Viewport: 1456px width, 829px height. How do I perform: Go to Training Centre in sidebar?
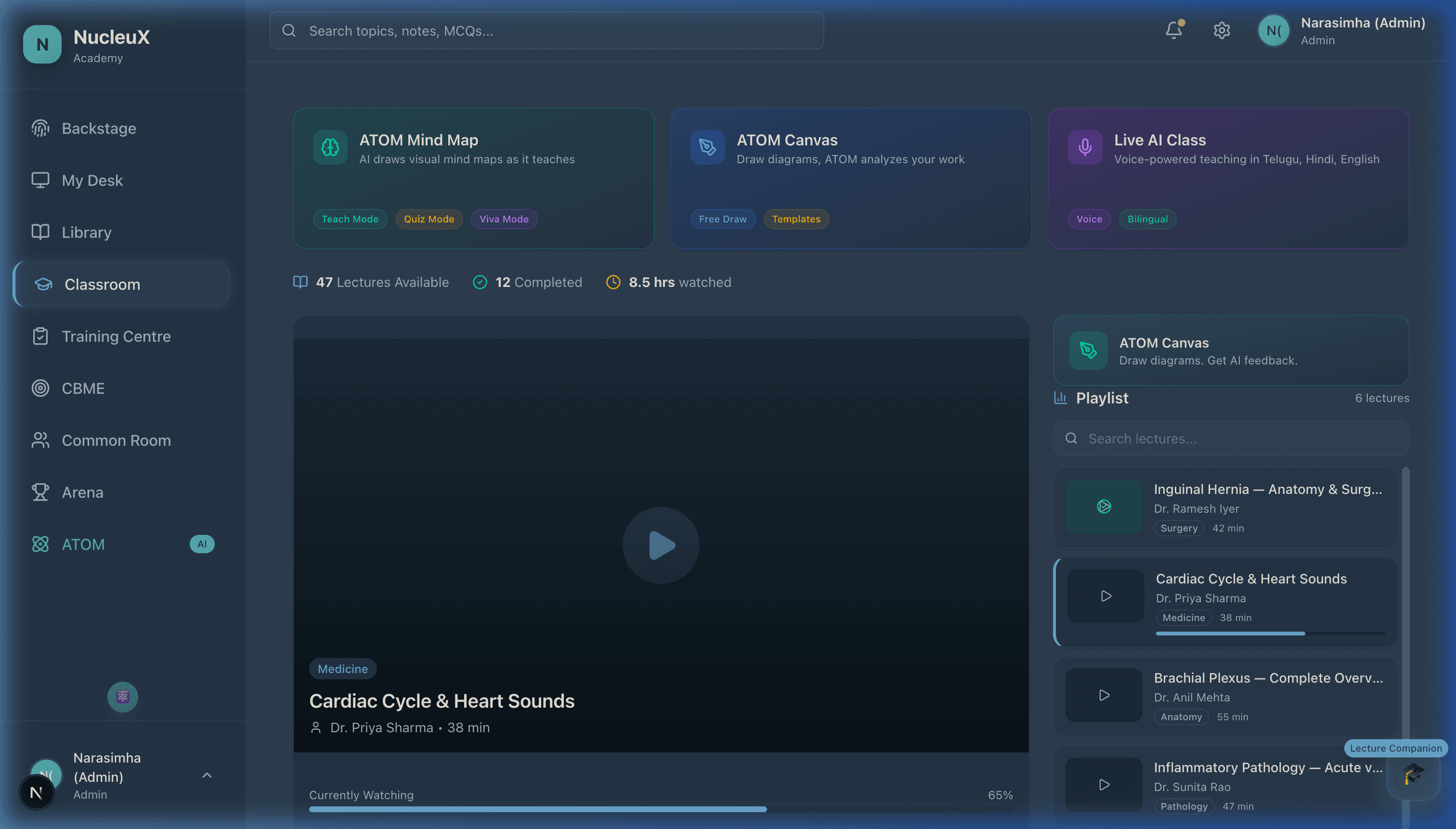(x=116, y=337)
